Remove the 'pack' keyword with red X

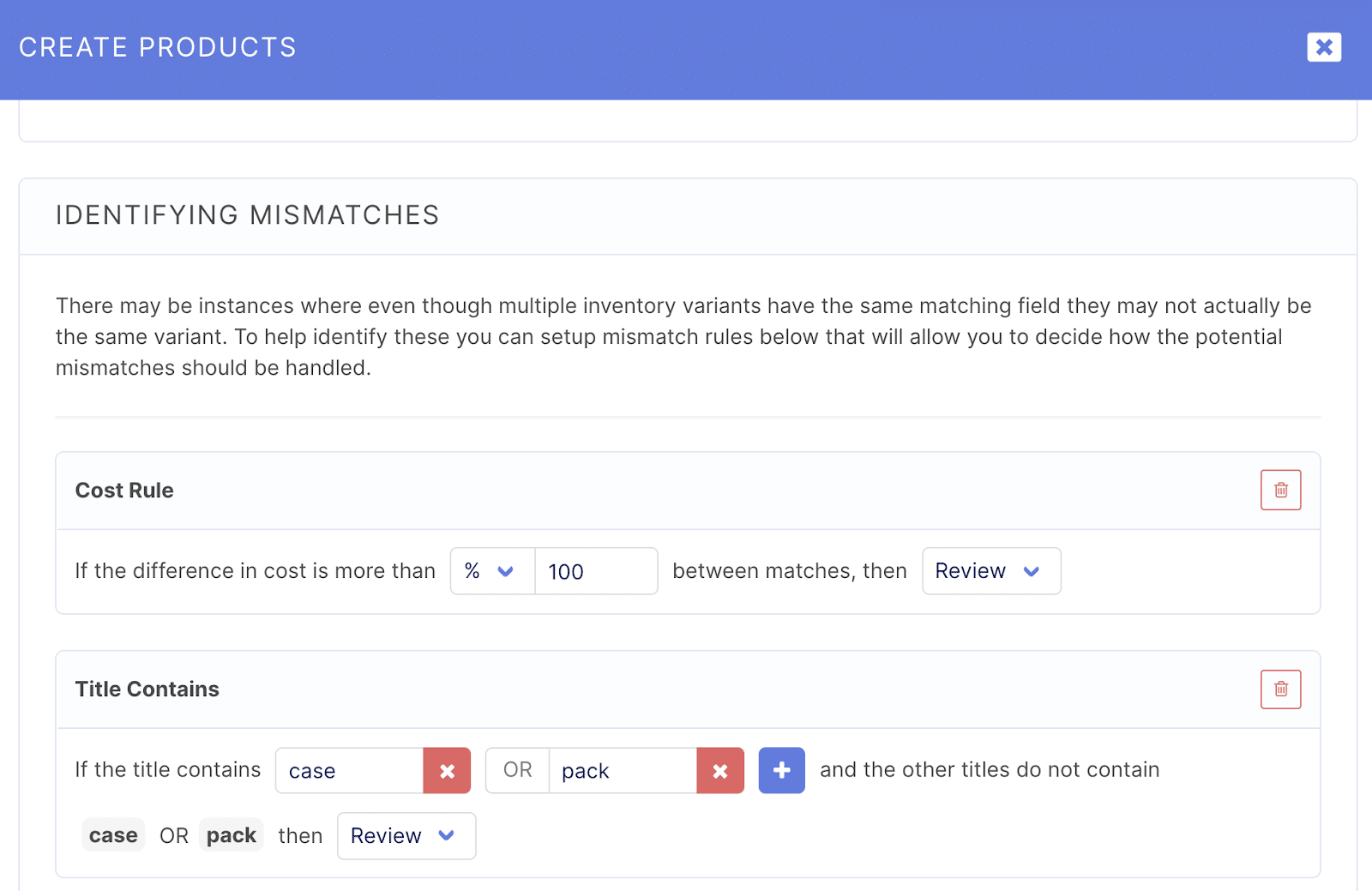pyautogui.click(x=720, y=770)
